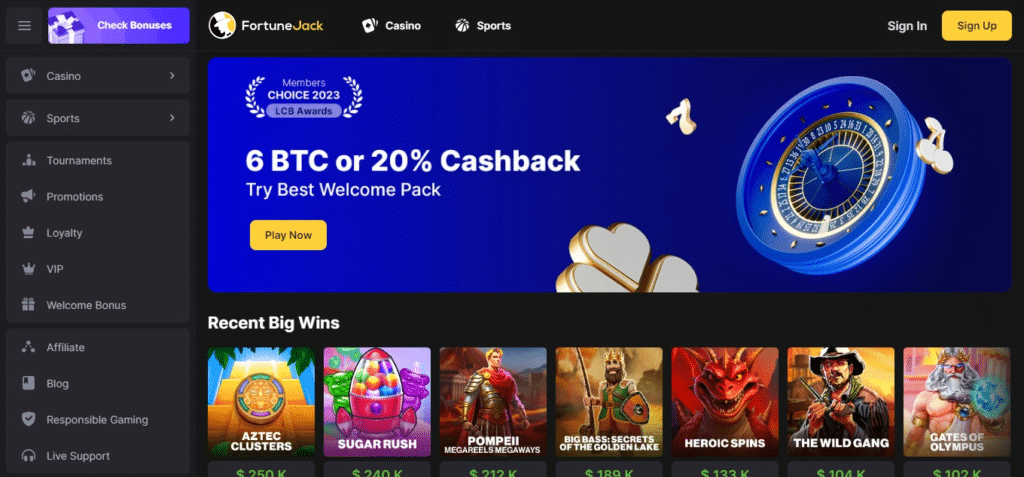Click the Check Bonuses button
This screenshot has height=477, width=1024.
pos(119,25)
